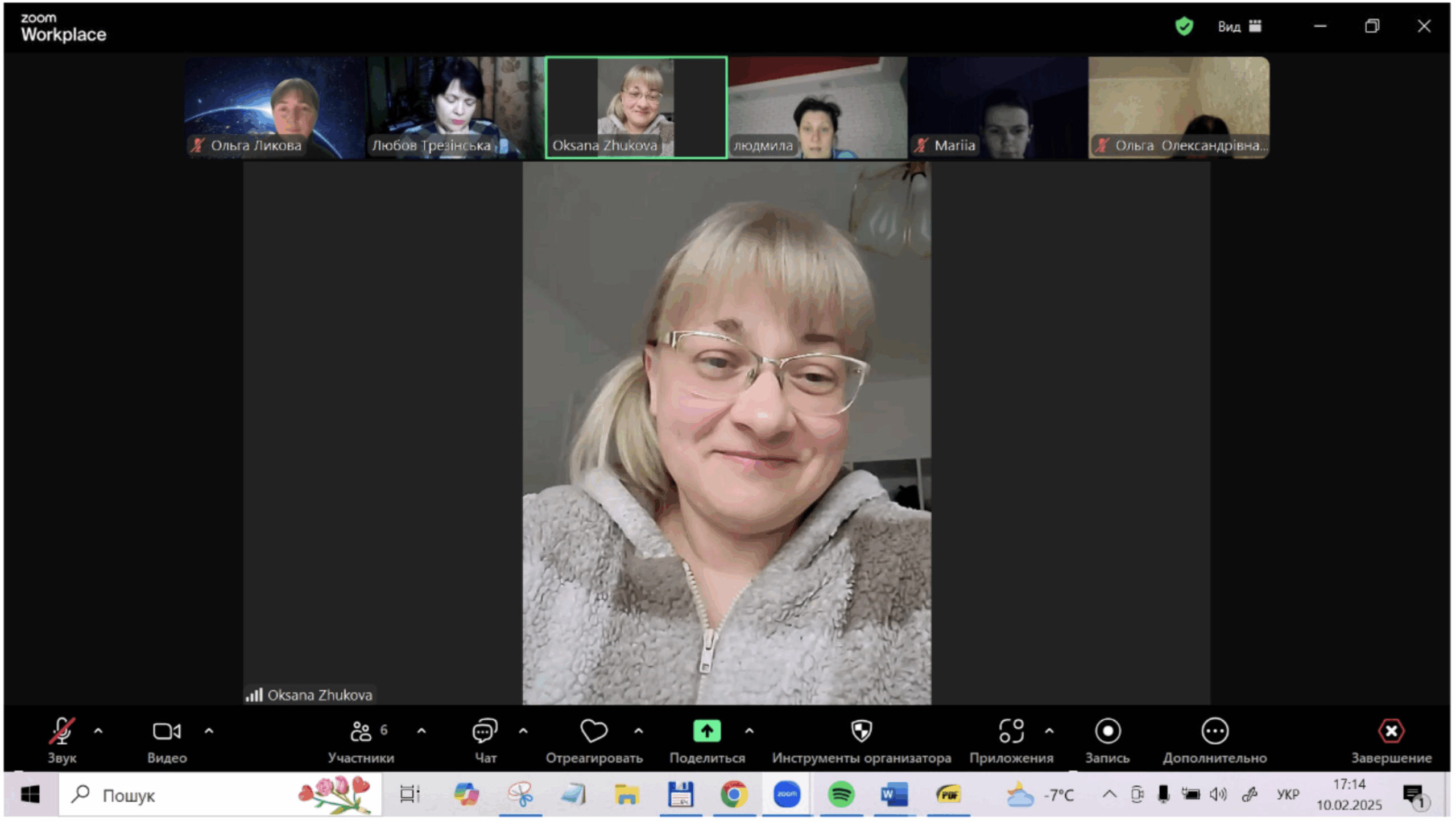Select Ольга Олександрівна video thumbnail
1456x821 pixels.
coord(1180,108)
